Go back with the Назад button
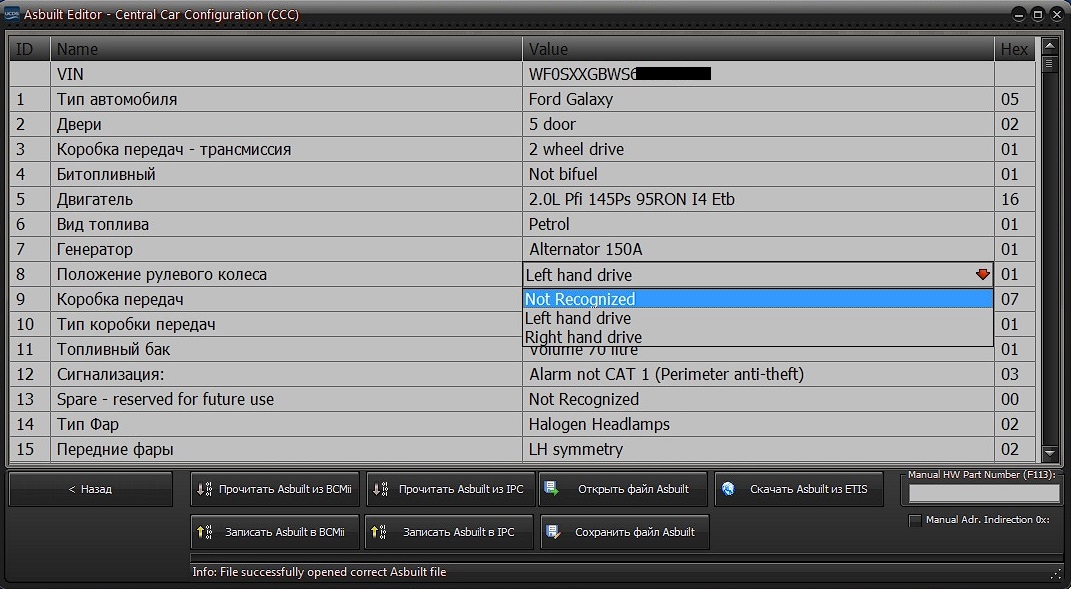 [x=90, y=490]
